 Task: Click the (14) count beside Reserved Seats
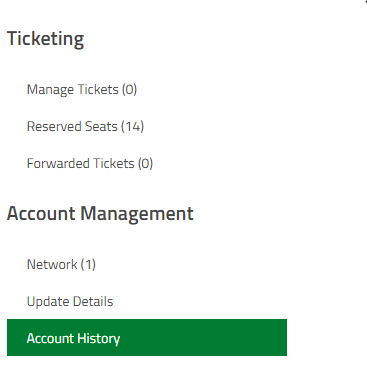click(x=132, y=127)
